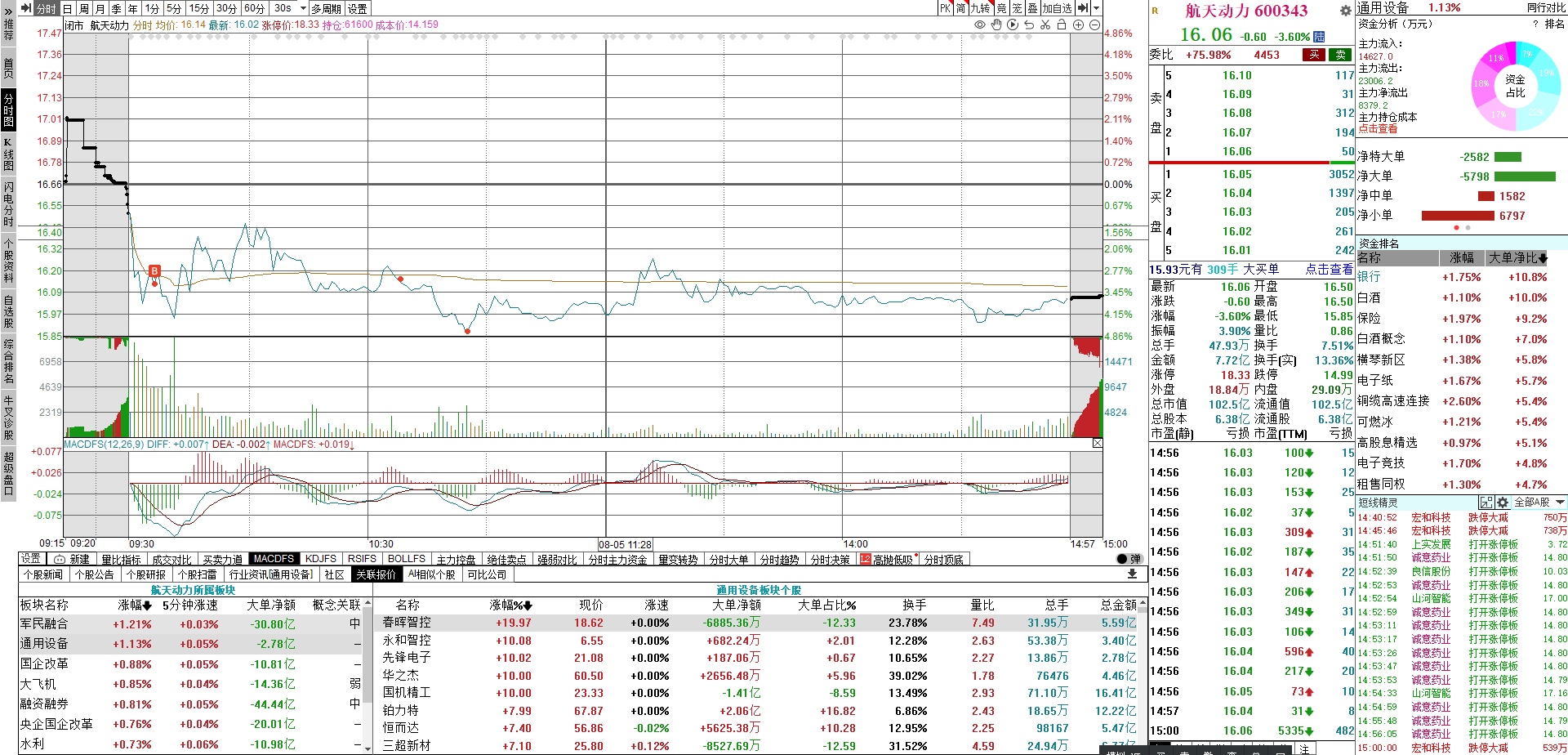Click the zoom-out minus circle icon
1568x755 pixels.
click(1094, 25)
